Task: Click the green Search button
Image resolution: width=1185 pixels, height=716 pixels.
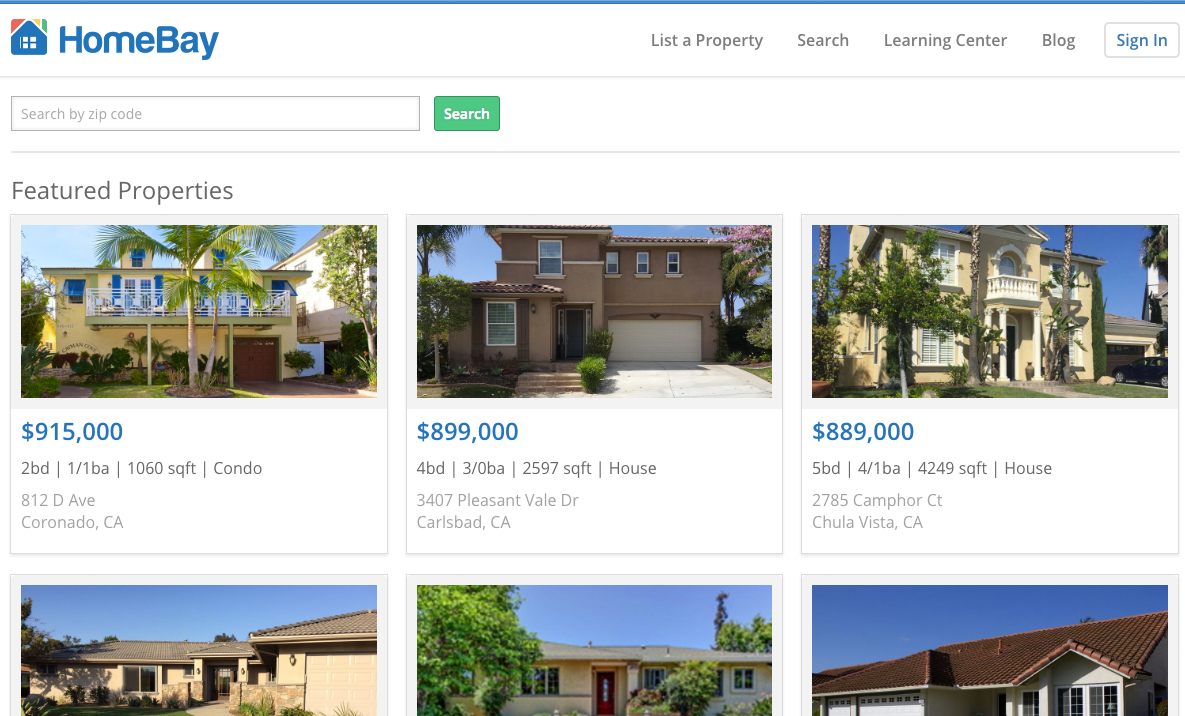Action: (x=466, y=113)
